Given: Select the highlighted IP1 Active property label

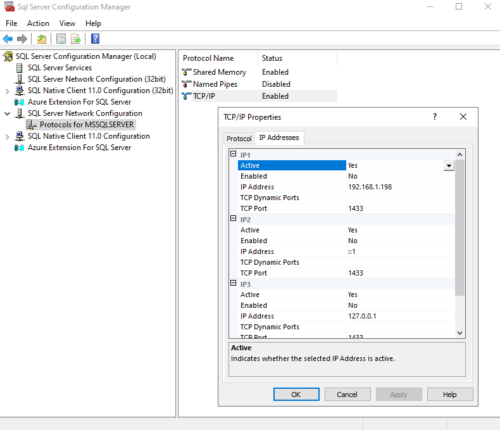Looking at the screenshot, I should (292, 165).
